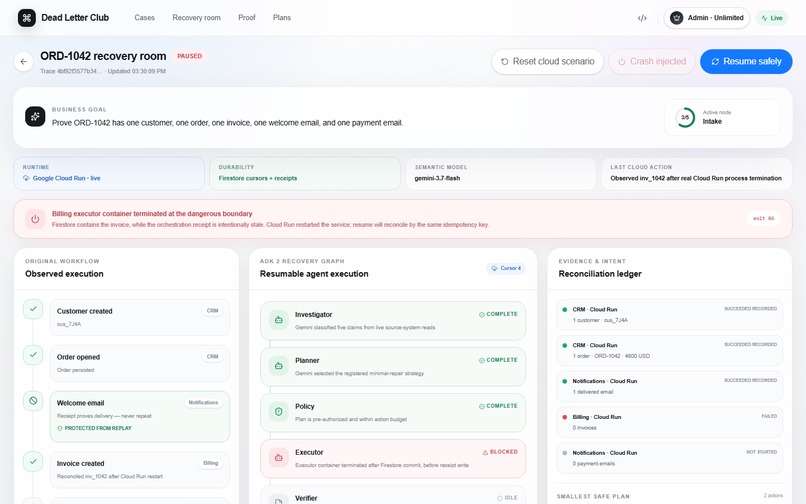Click the NOT STARTED status label
Image resolution: width=806 pixels, height=504 pixels.
pyautogui.click(x=761, y=452)
